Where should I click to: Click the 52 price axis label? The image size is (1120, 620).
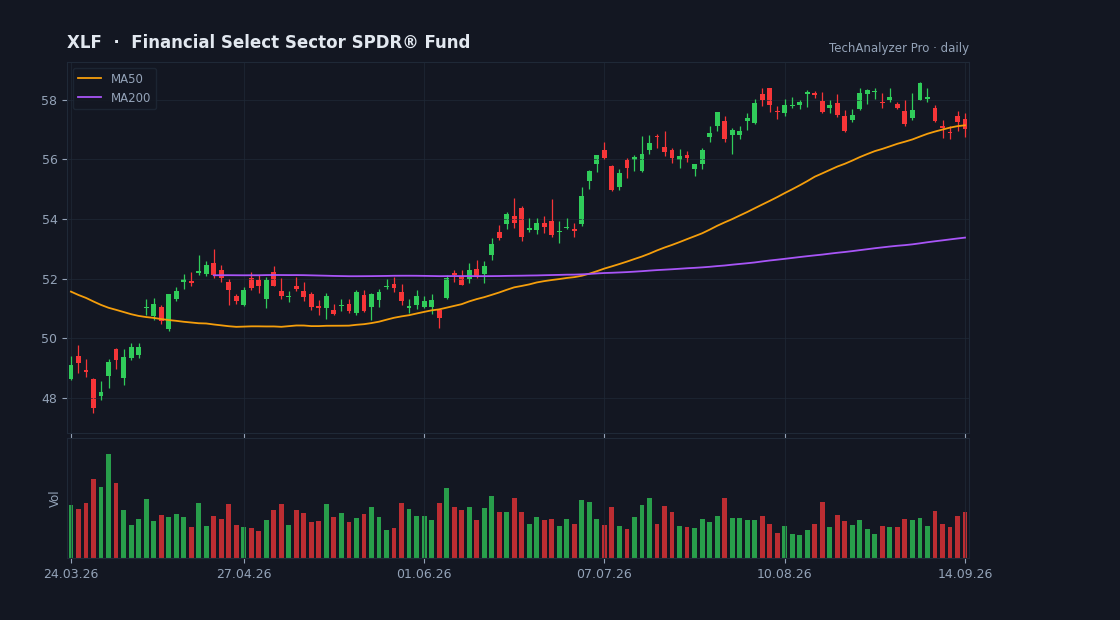pyautogui.click(x=50, y=279)
